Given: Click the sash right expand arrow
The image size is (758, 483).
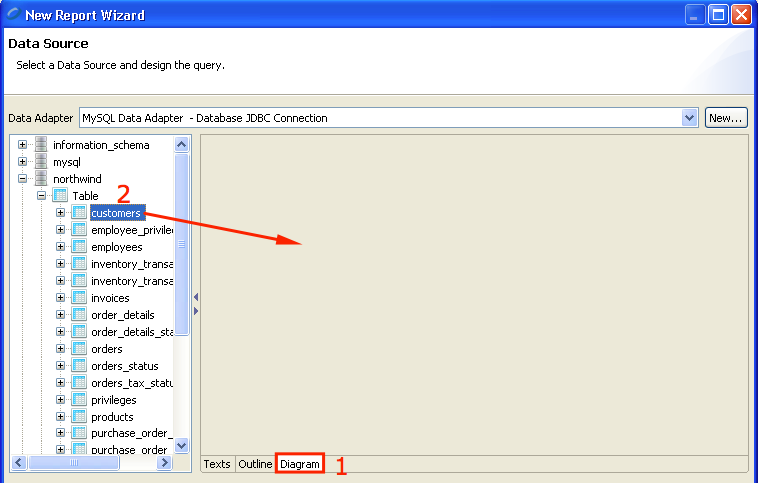Looking at the screenshot, I should [x=196, y=311].
